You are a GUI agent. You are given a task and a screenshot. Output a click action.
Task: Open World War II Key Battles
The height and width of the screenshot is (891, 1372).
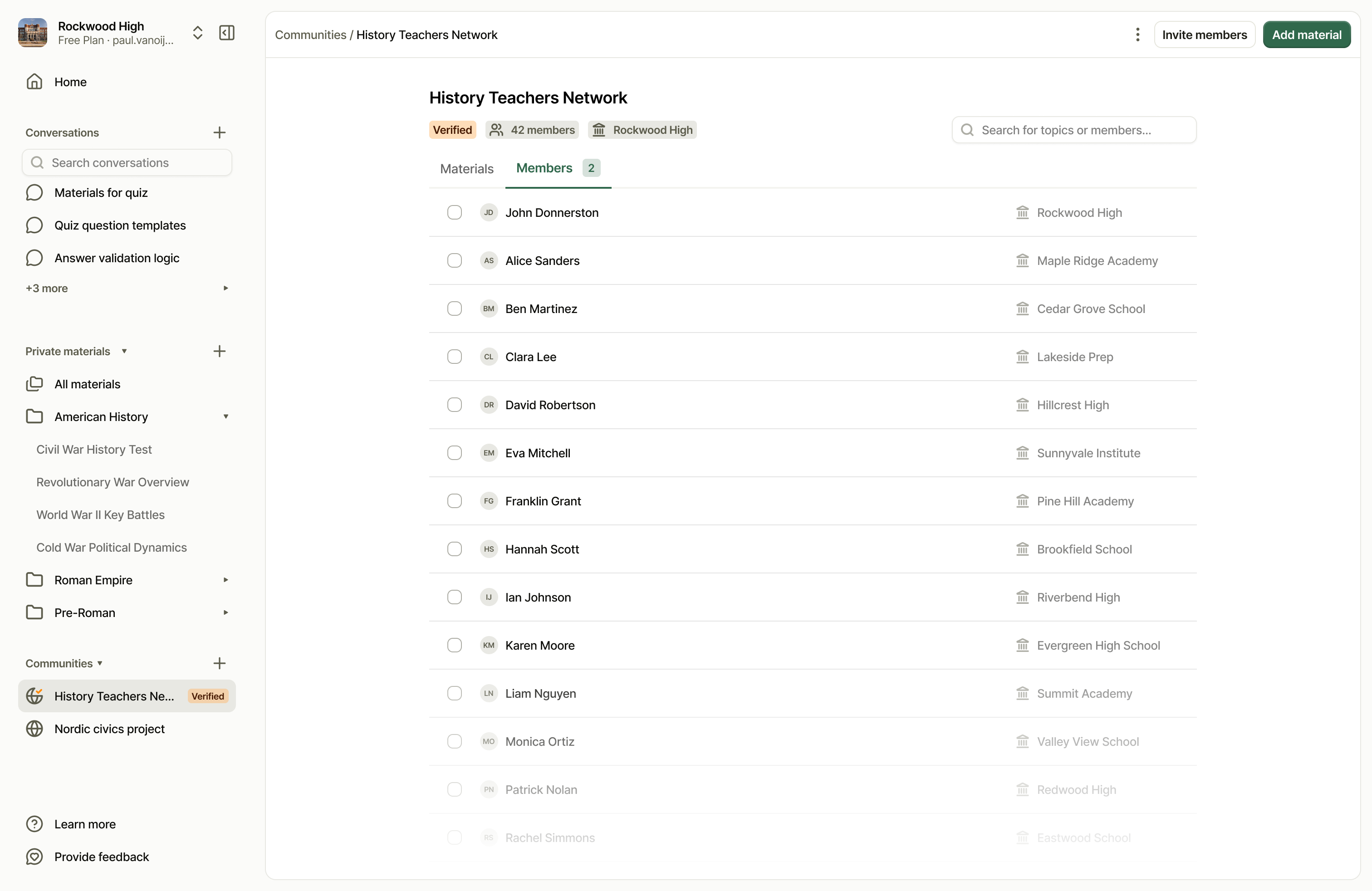pyautogui.click(x=100, y=514)
